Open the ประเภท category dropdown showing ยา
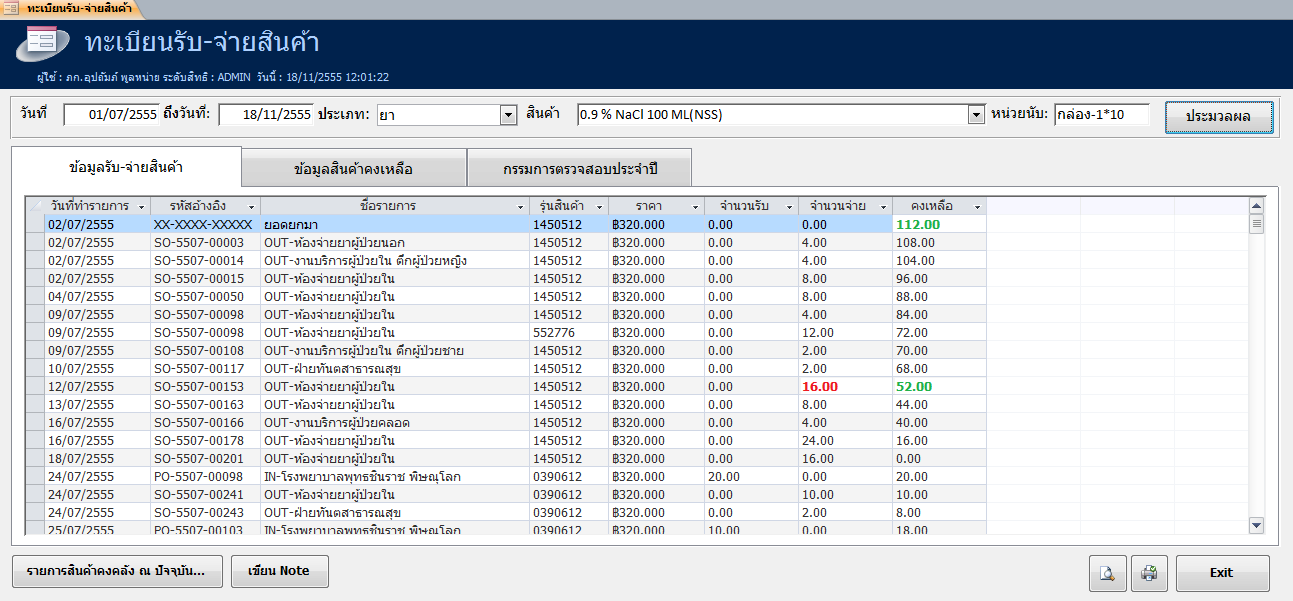The height and width of the screenshot is (601, 1293). coord(508,114)
